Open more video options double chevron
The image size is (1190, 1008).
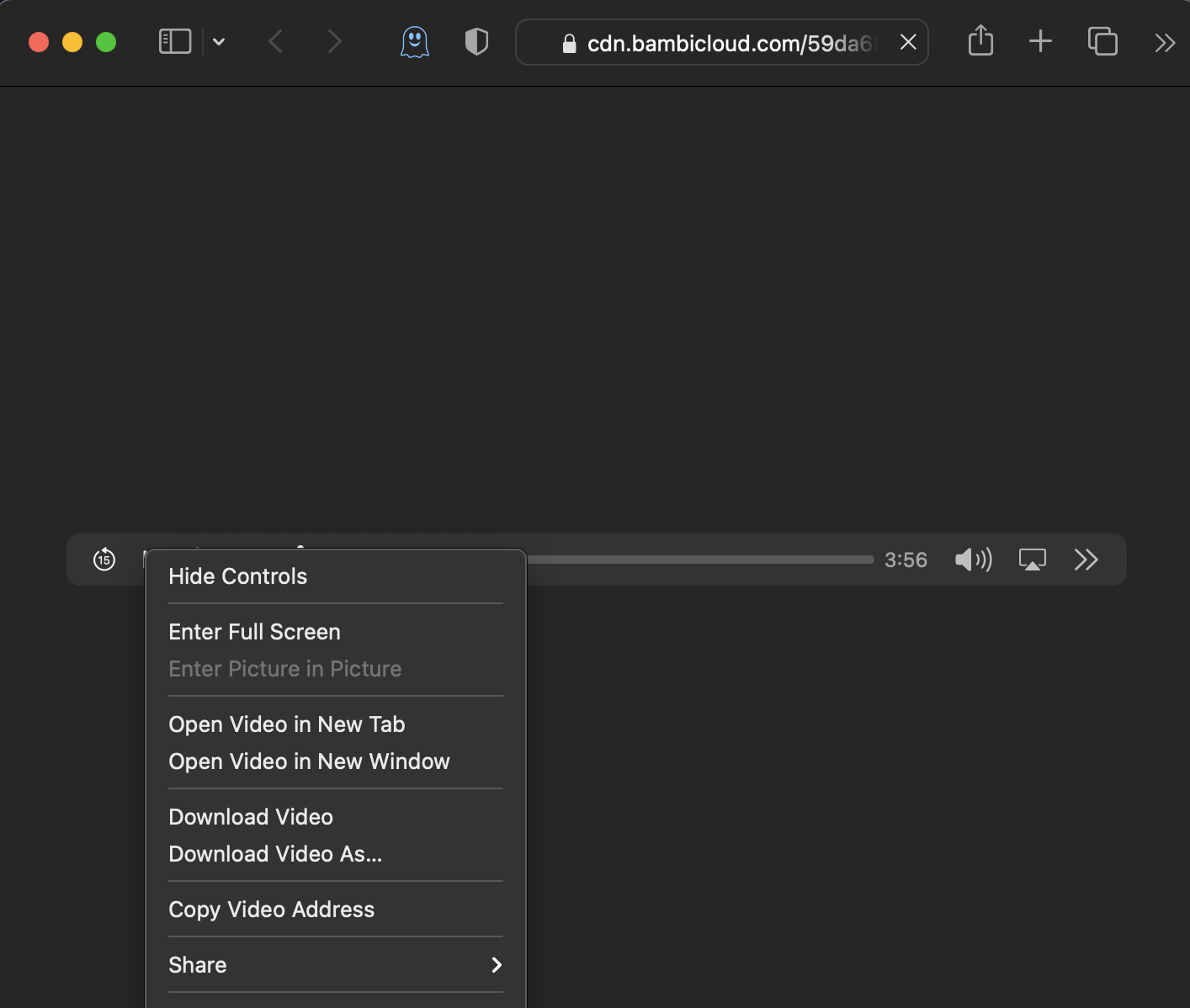tap(1086, 560)
